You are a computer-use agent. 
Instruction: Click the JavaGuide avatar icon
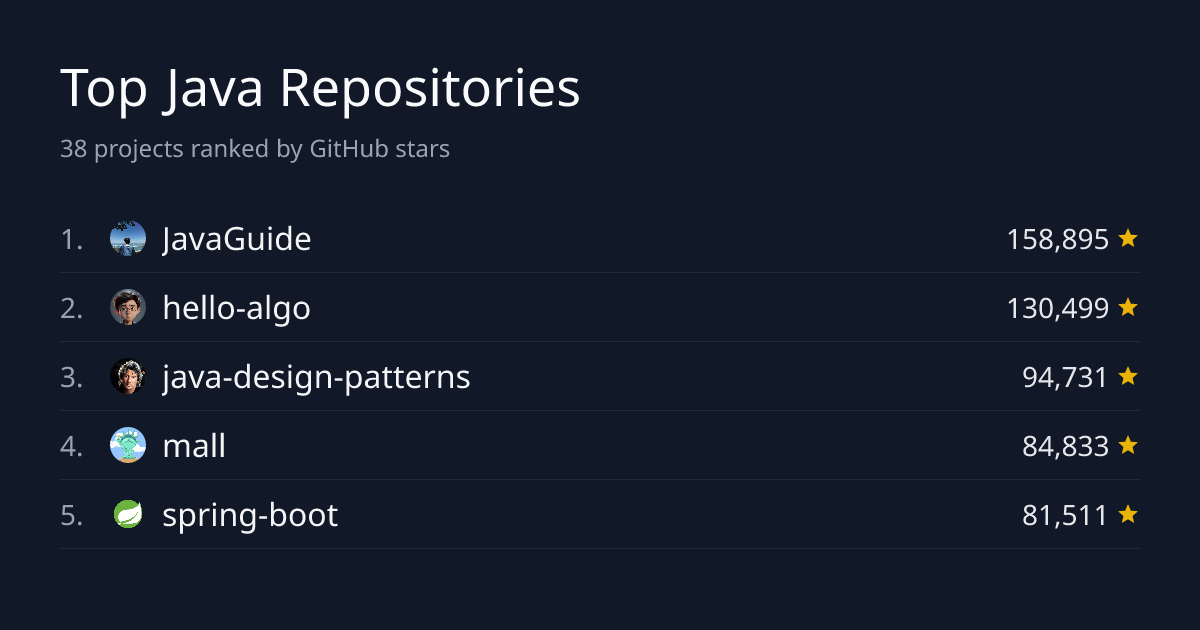(x=128, y=239)
